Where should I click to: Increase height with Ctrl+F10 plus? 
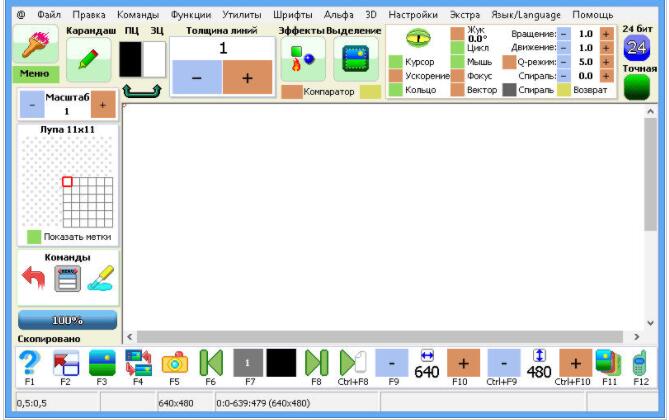pyautogui.click(x=576, y=363)
